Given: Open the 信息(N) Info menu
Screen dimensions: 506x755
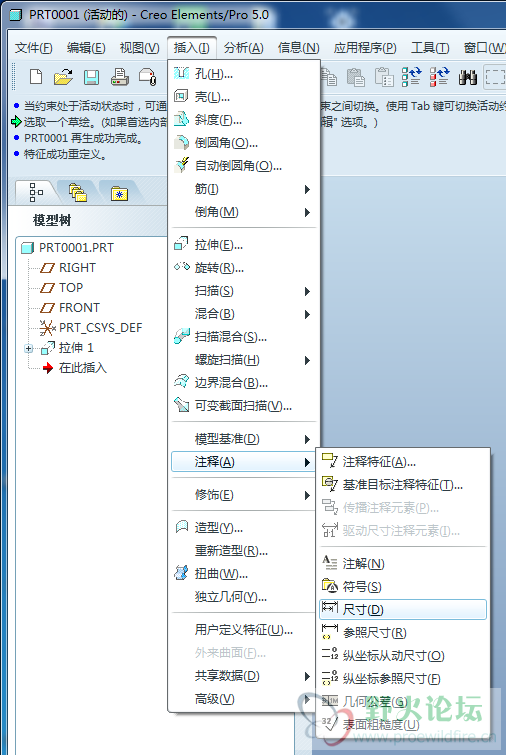Looking at the screenshot, I should [x=298, y=48].
